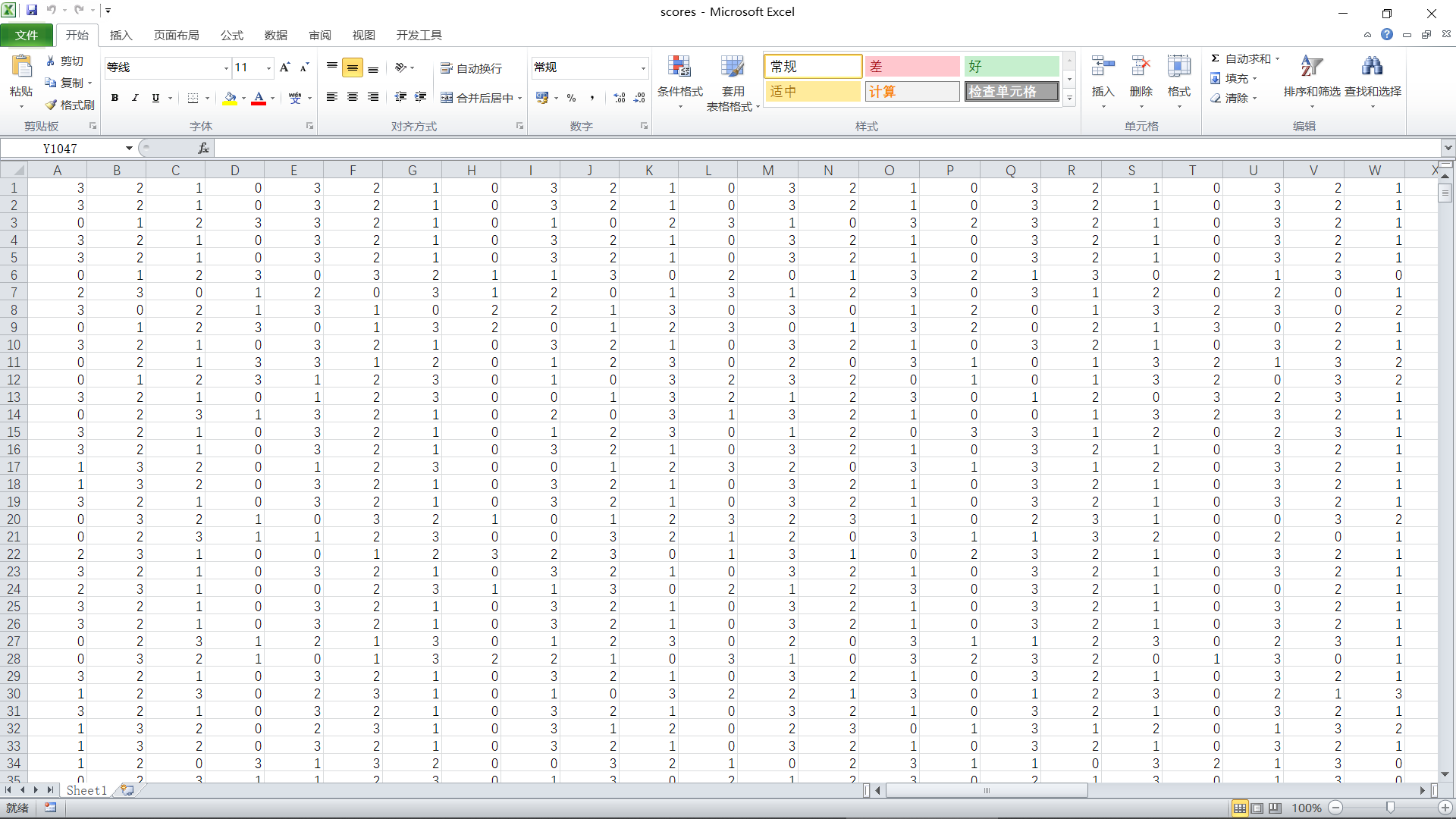
Task: Toggle underline formatting
Action: pyautogui.click(x=155, y=98)
